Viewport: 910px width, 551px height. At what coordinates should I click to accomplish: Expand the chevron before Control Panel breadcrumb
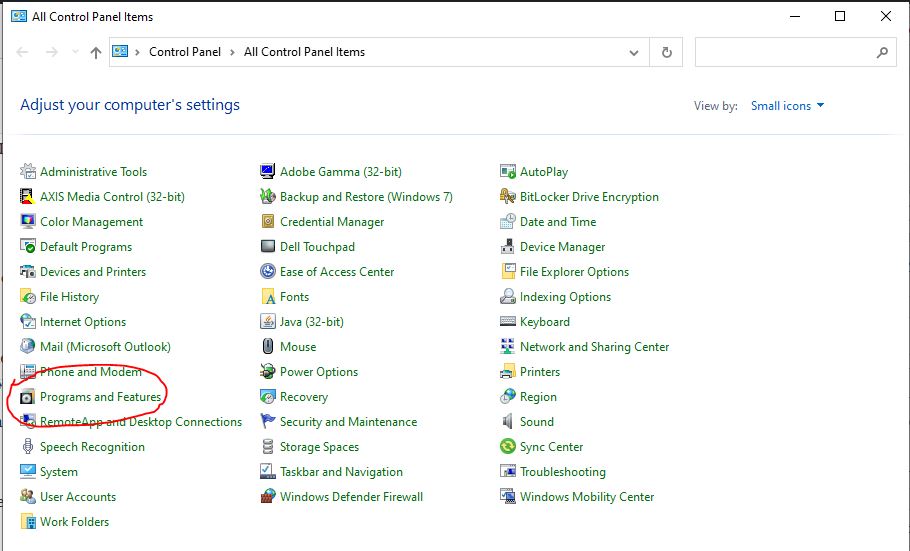138,52
